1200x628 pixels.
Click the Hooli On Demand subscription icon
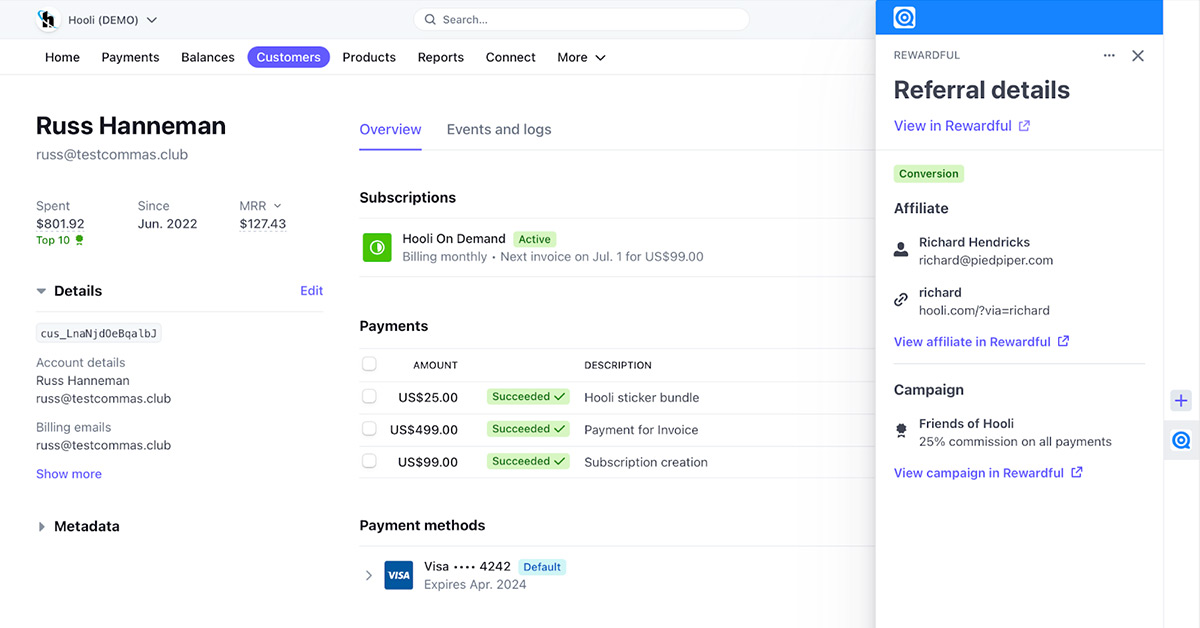click(x=377, y=247)
